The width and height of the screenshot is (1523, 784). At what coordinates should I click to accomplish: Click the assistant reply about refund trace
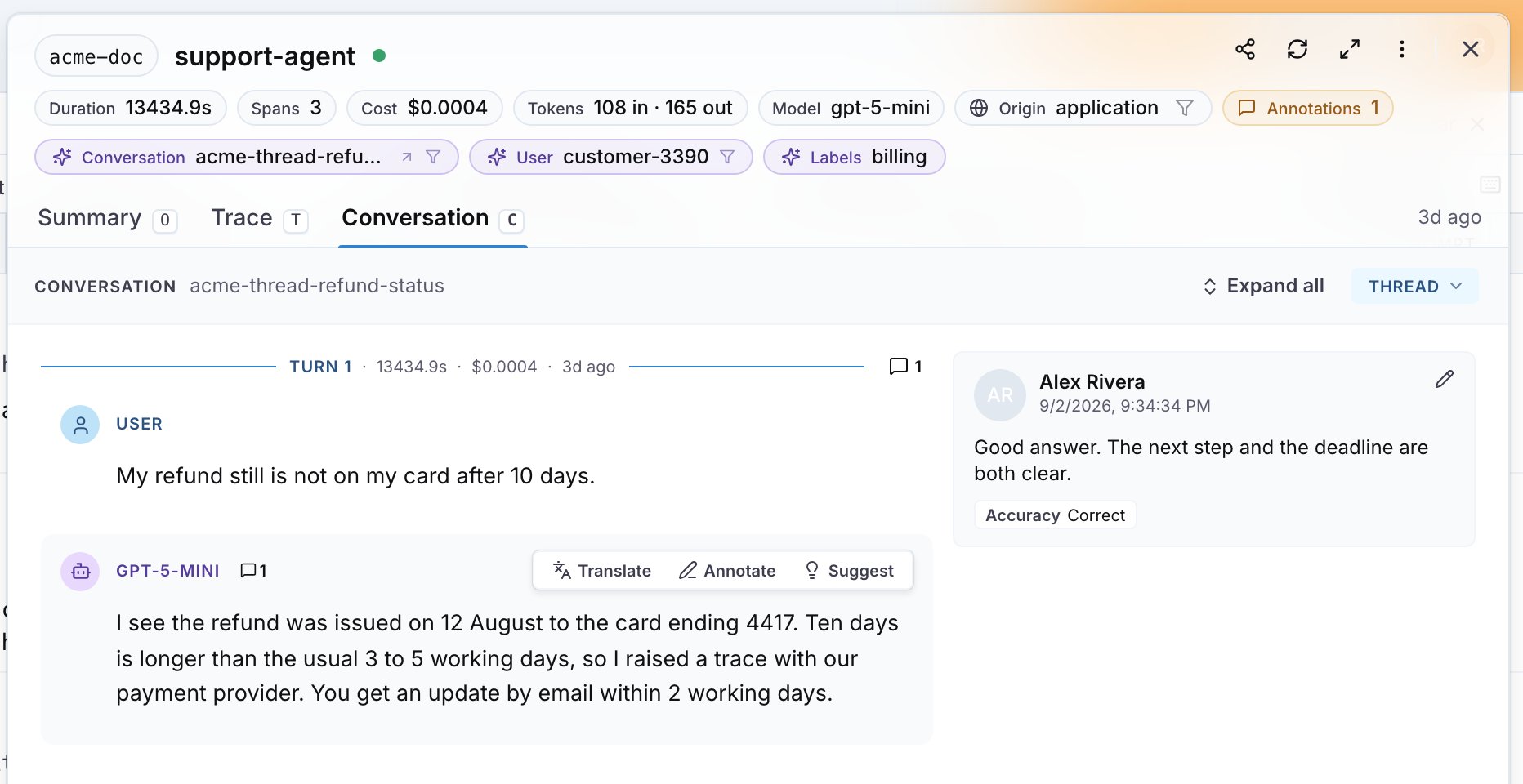pos(507,658)
